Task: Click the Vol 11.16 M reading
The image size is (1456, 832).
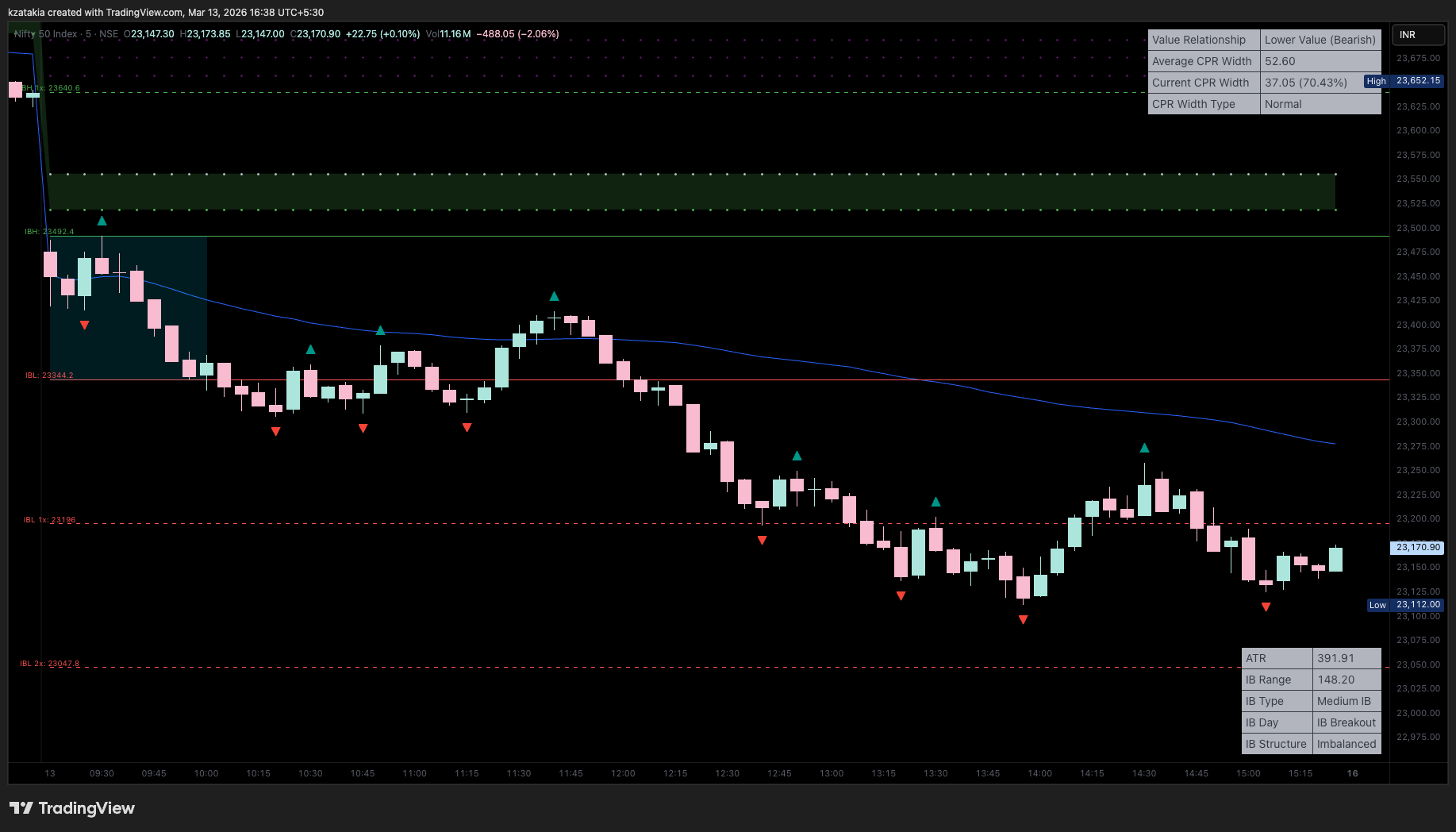Action: (x=448, y=34)
